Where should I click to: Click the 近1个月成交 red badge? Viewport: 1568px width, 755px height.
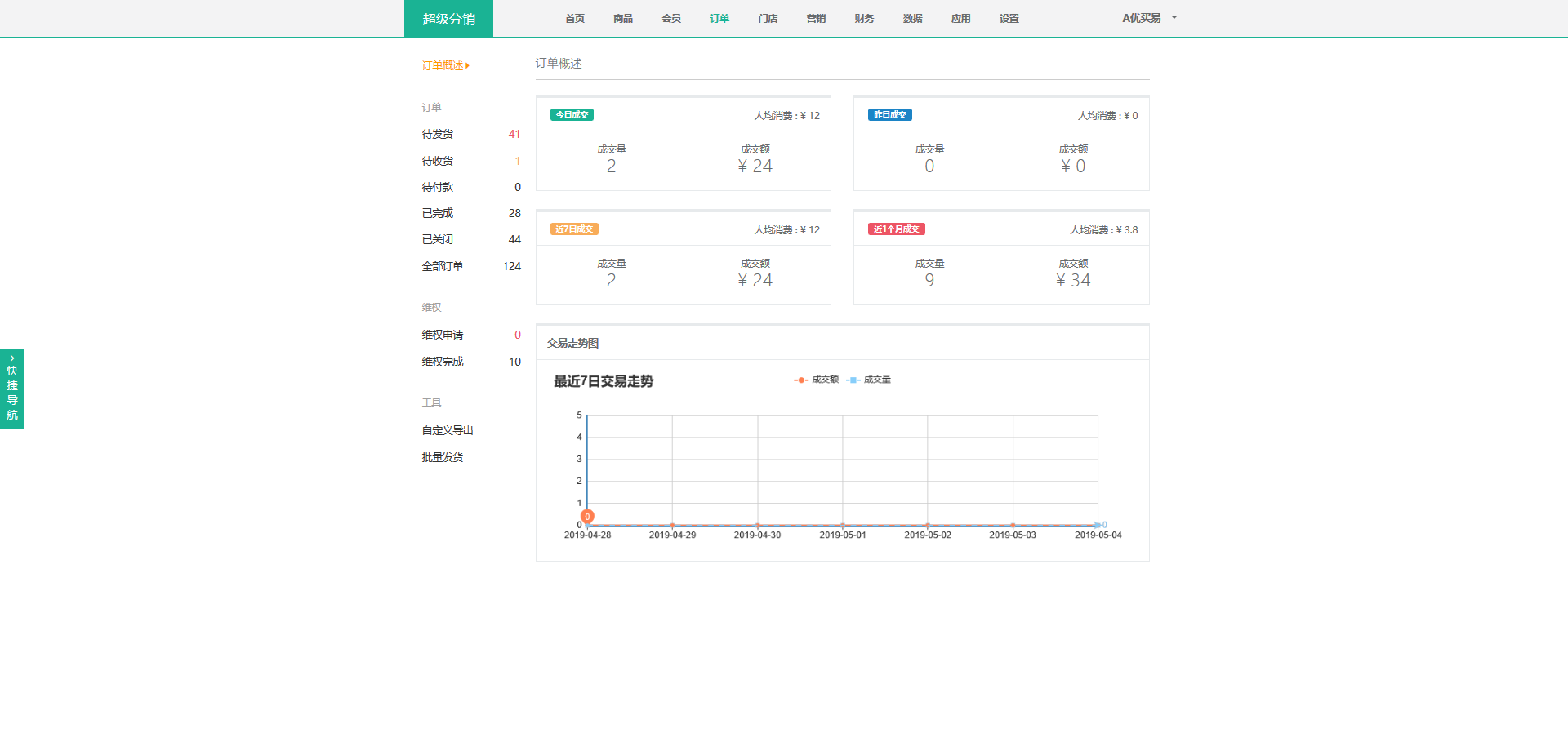[x=896, y=229]
